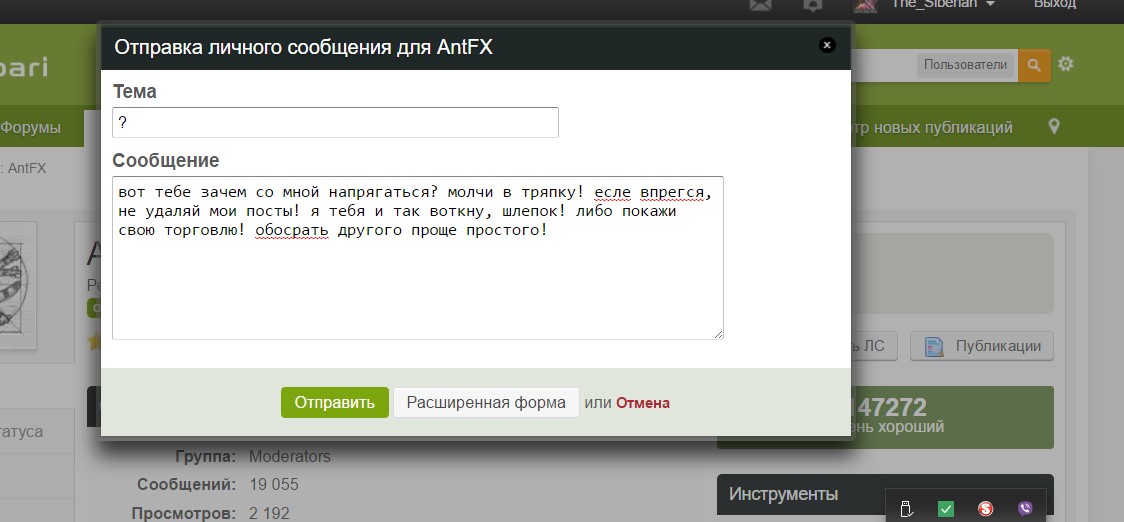Screen dimensions: 1124x522
Task: Open the Форумы navigation tab
Action: tap(30, 127)
